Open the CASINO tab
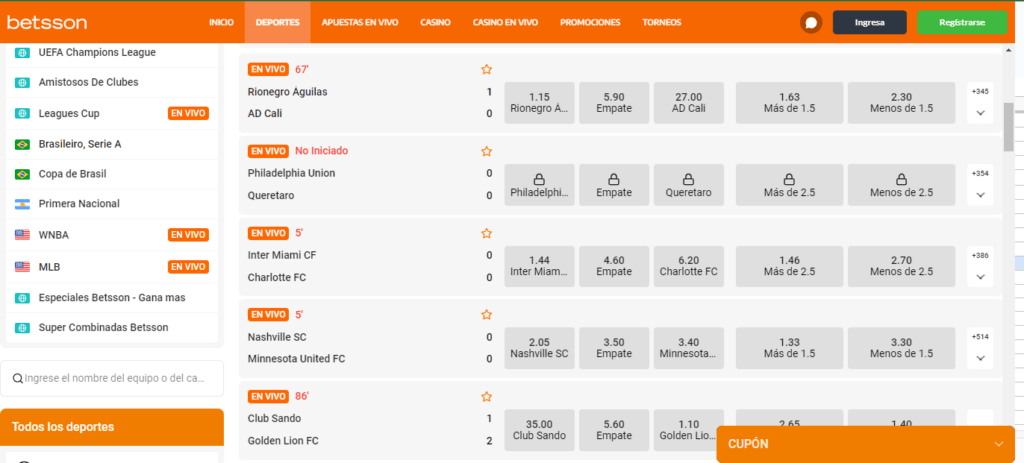This screenshot has width=1024, height=463. point(436,22)
